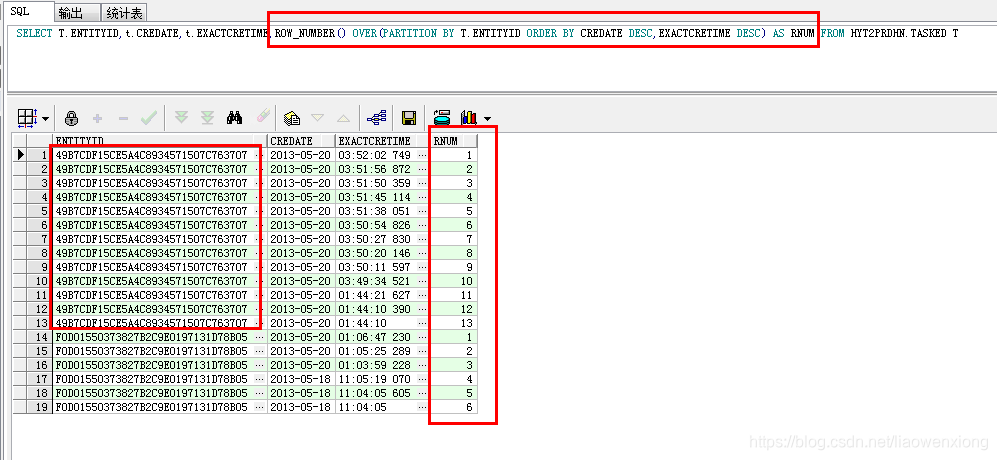This screenshot has width=997, height=460.
Task: Click the green checkmark Post Changes icon
Action: 149,118
